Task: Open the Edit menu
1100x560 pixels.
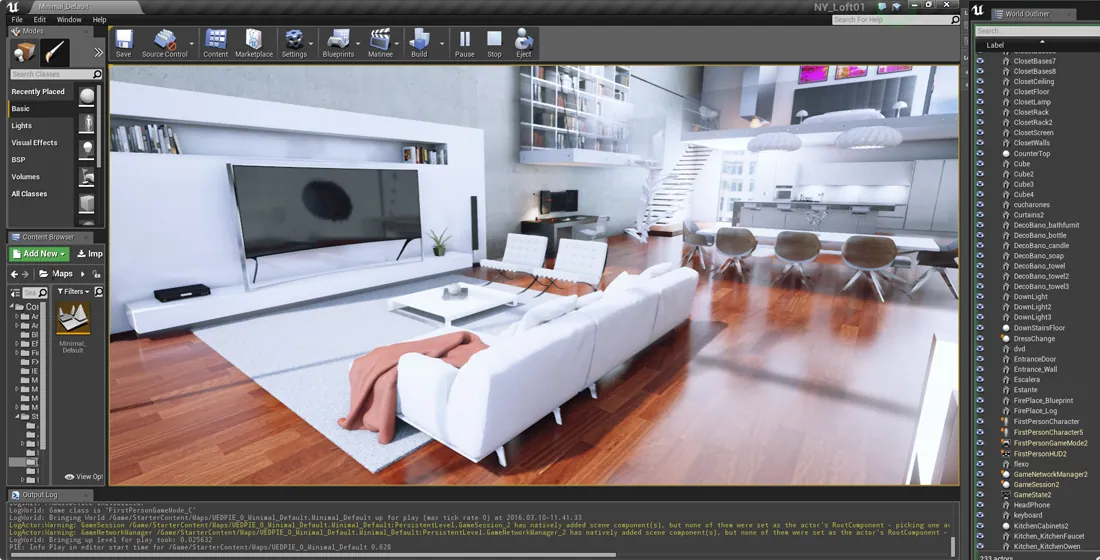Action: tap(40, 20)
